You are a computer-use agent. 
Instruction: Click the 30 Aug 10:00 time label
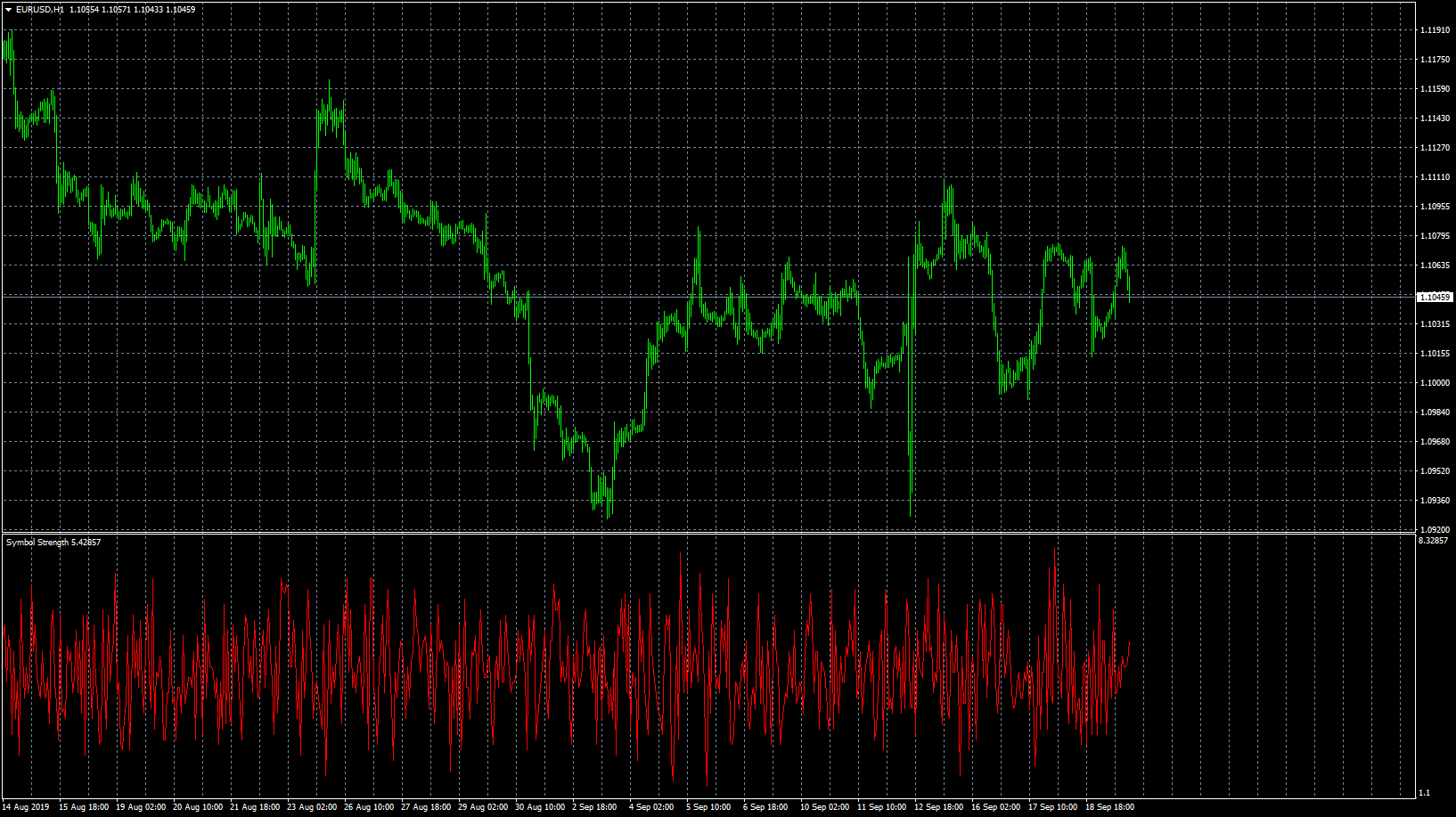[540, 807]
